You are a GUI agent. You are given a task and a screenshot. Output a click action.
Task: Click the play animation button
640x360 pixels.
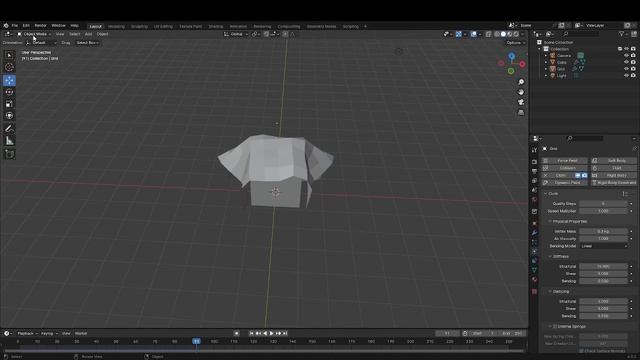coord(271,333)
